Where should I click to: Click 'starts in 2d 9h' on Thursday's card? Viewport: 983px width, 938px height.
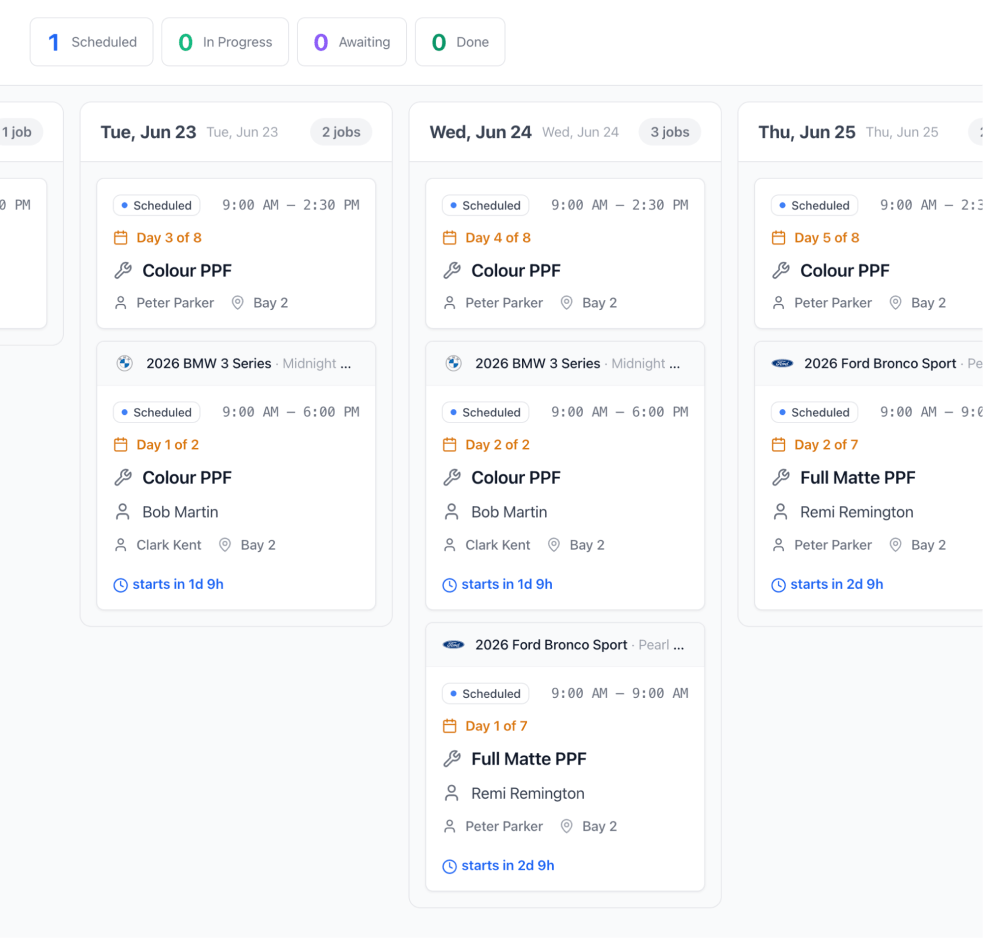836,584
